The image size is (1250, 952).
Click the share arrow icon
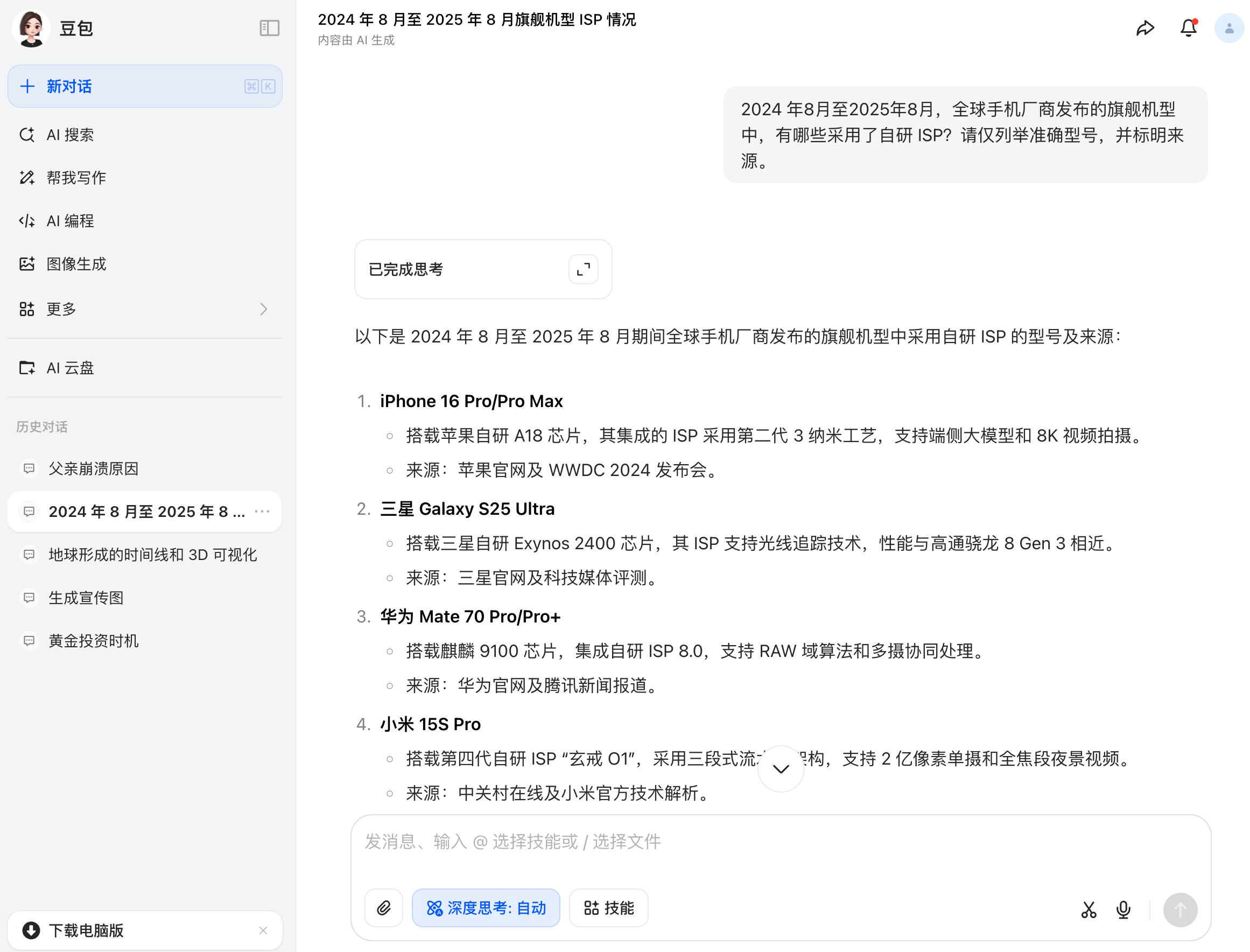(1144, 29)
